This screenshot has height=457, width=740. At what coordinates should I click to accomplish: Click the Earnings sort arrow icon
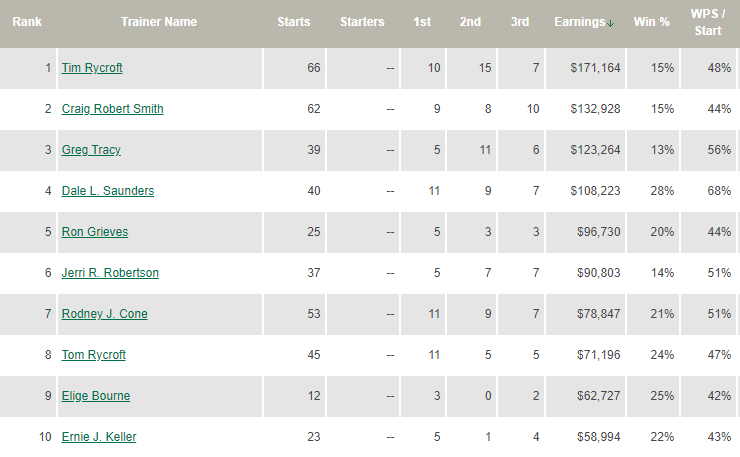point(610,23)
